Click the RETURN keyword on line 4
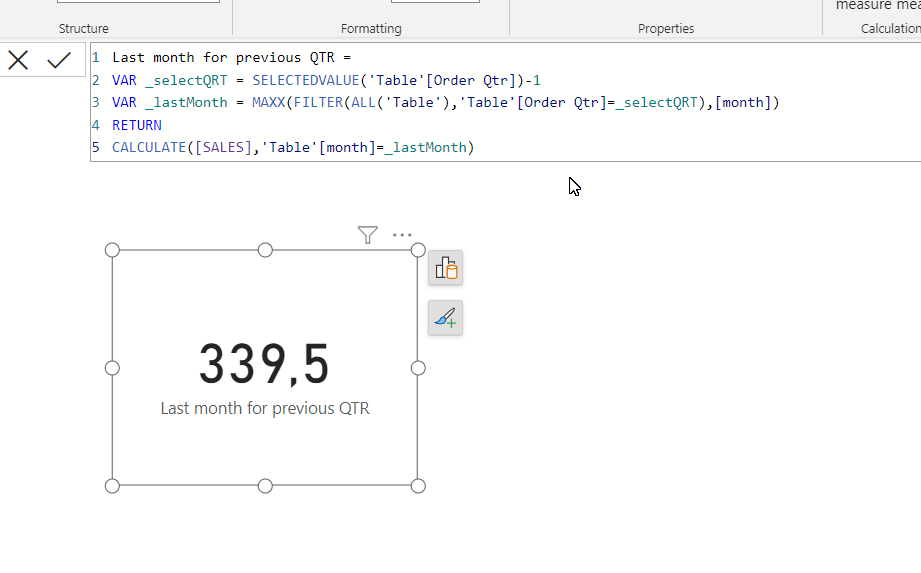Viewport: 921px width, 573px height. click(x=137, y=125)
